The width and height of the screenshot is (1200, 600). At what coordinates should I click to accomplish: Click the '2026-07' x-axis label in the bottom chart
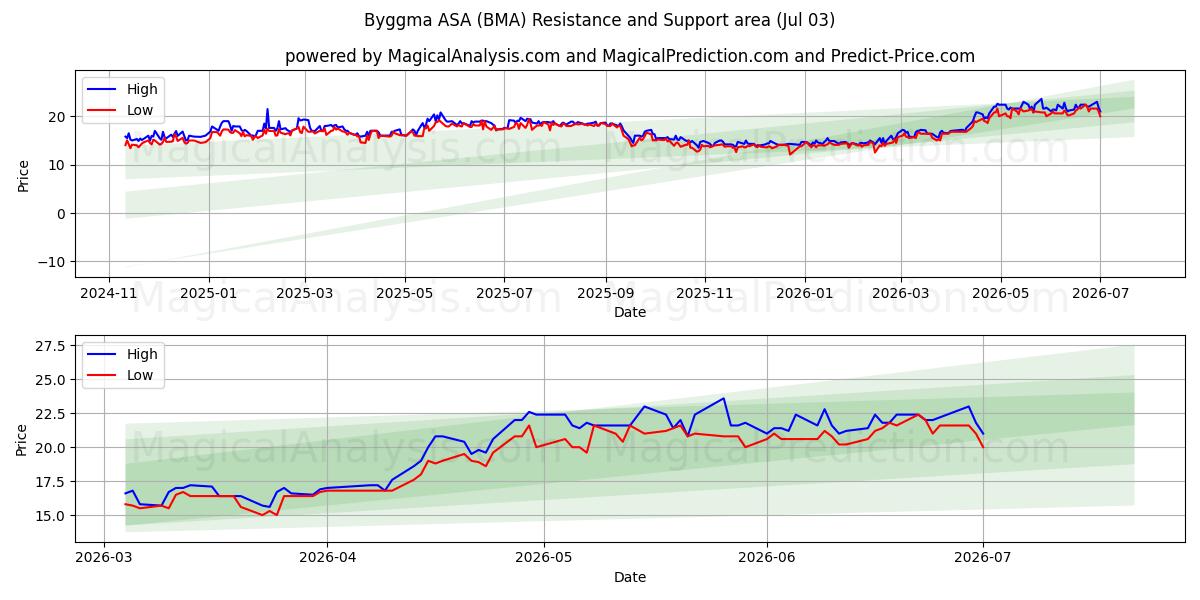click(982, 559)
